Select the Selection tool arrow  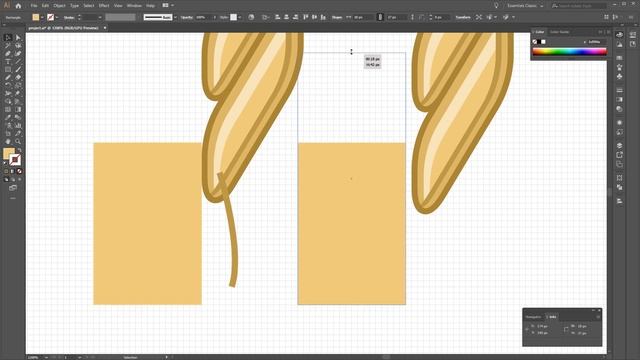[x=8, y=38]
